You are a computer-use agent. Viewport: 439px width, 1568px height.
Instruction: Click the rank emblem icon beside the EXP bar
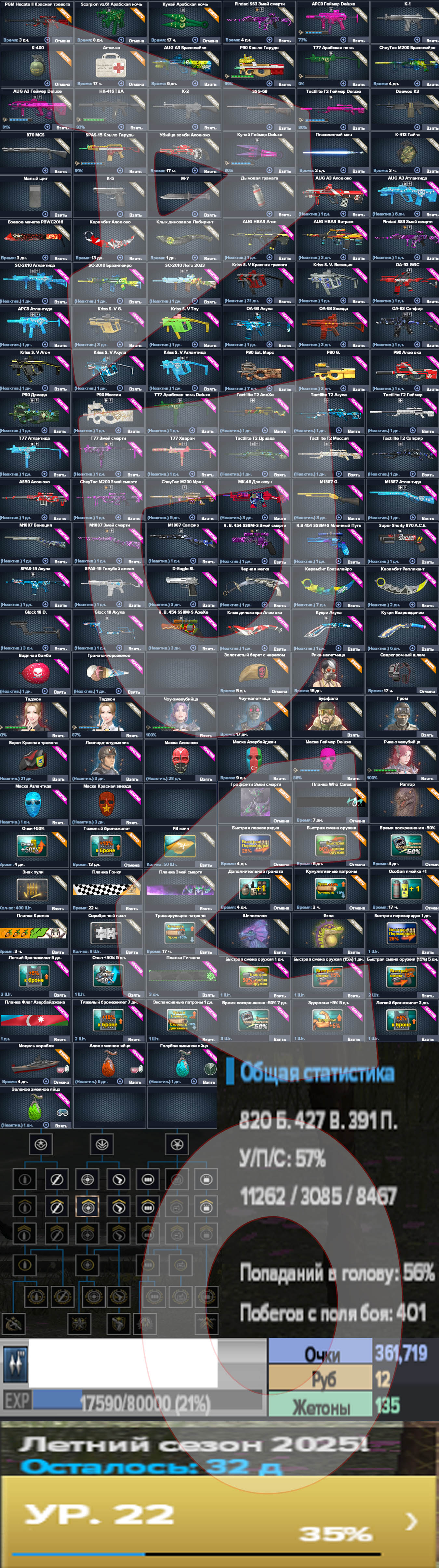15,1364
